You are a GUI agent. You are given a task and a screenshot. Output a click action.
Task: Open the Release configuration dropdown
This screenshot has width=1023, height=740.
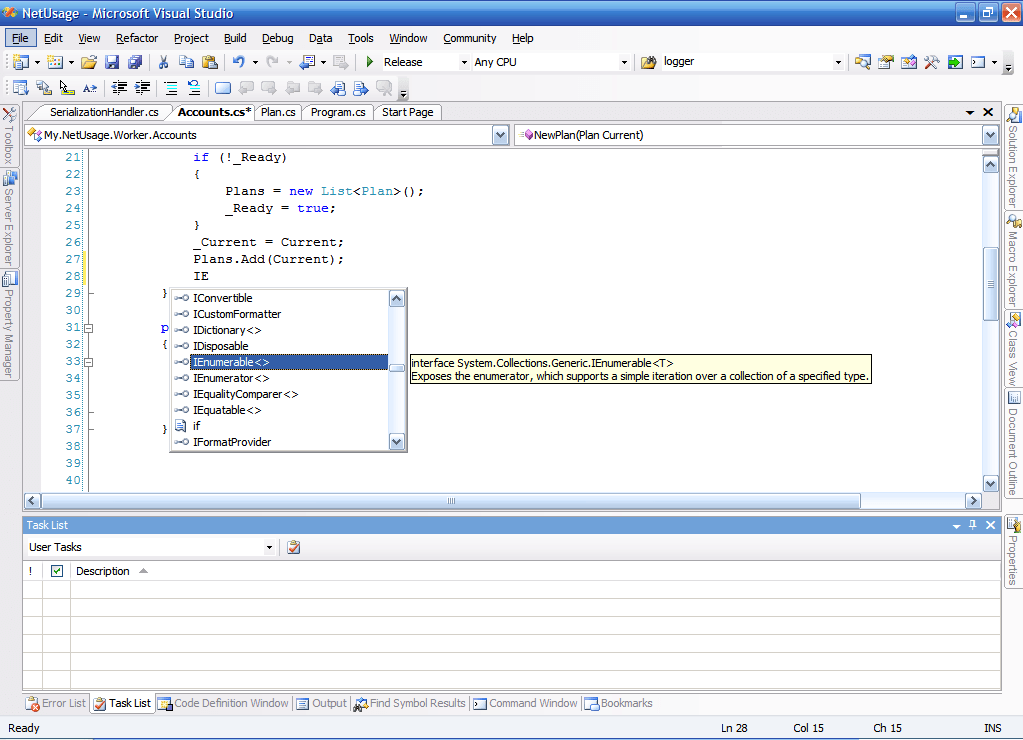point(464,62)
